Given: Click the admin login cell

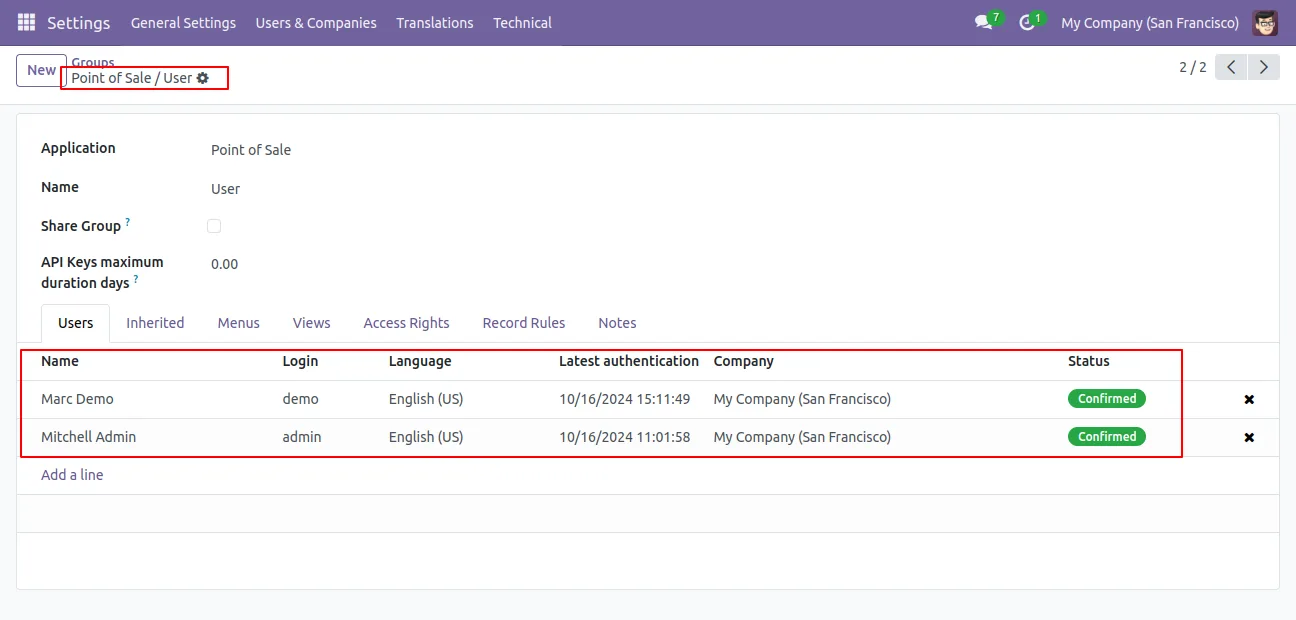Looking at the screenshot, I should coord(302,437).
